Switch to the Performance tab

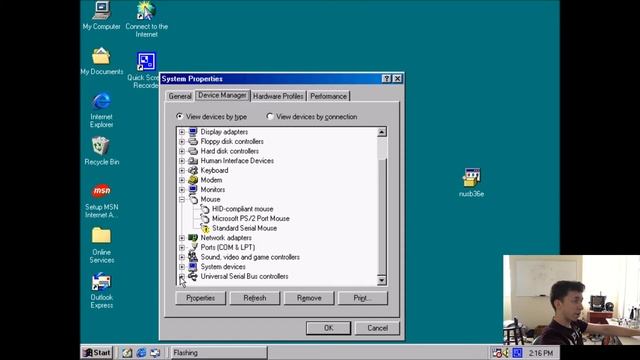(328, 96)
